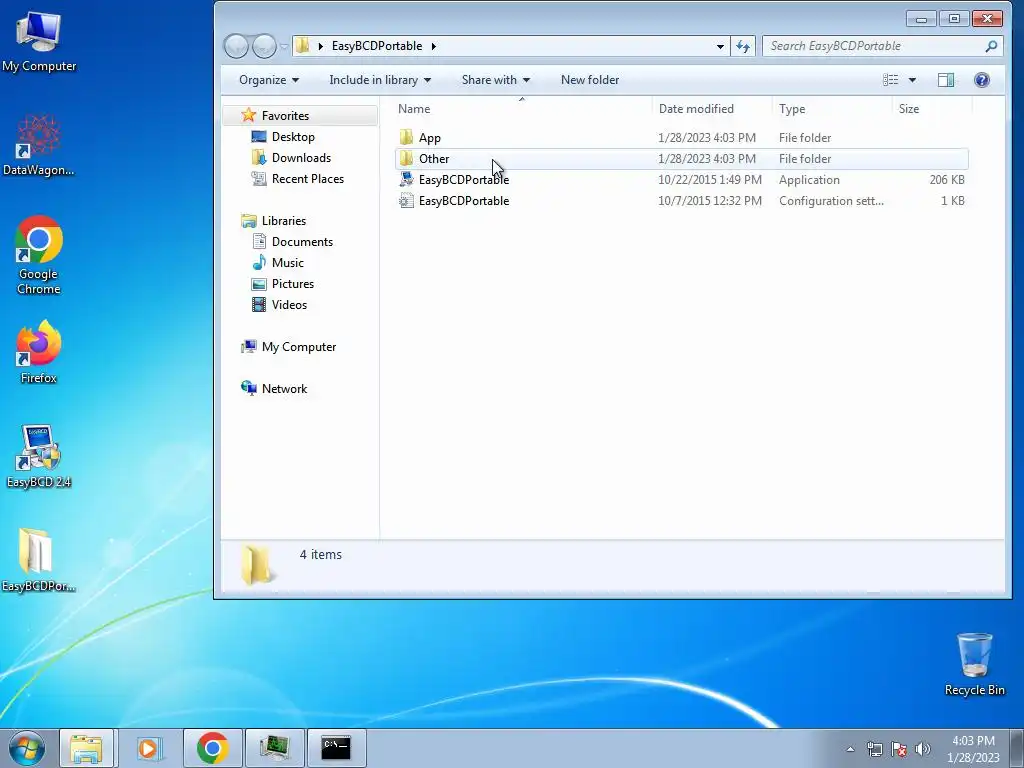Click the Change your view icon
This screenshot has height=768, width=1024.
pyautogui.click(x=890, y=80)
